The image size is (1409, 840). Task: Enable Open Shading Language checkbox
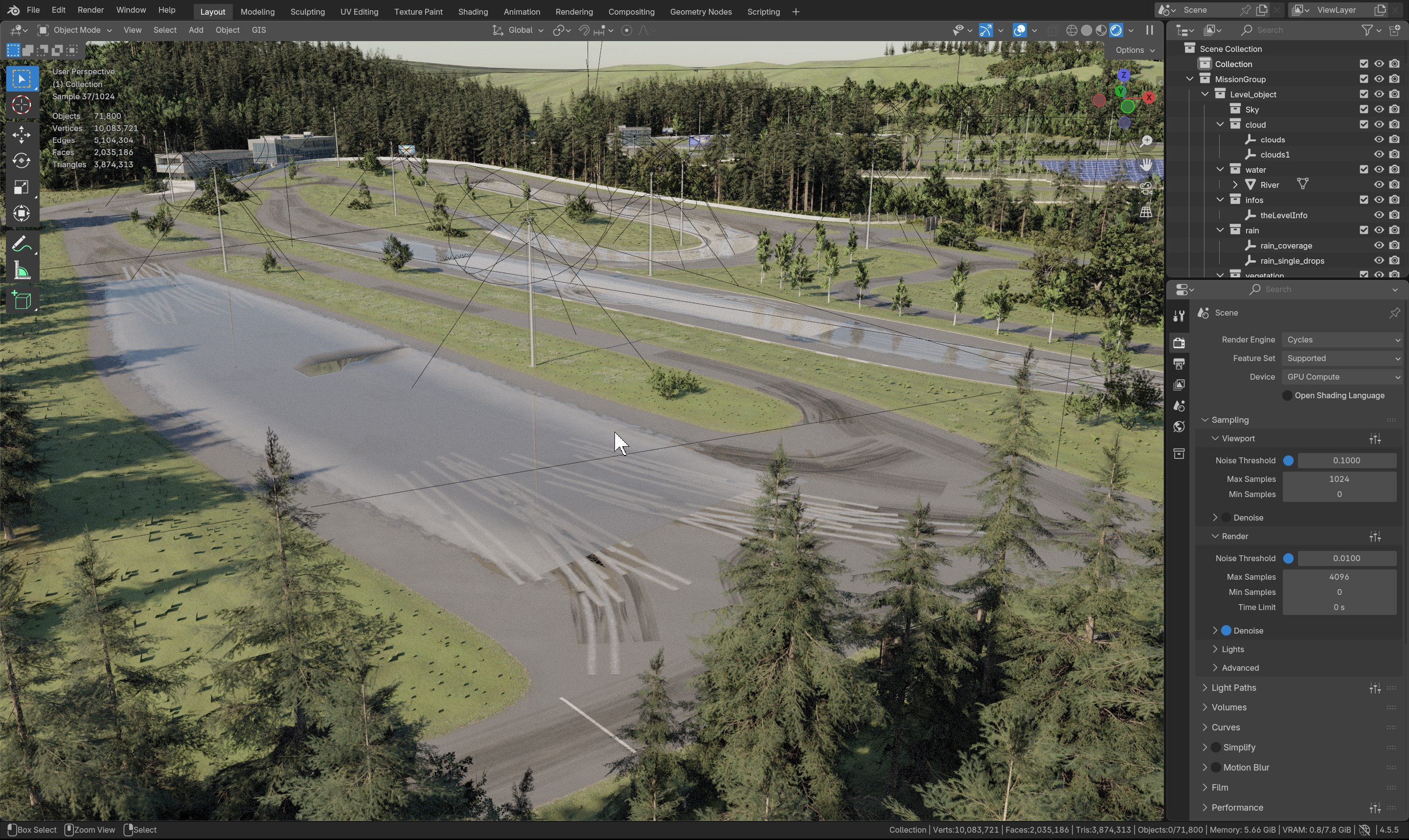tap(1287, 396)
